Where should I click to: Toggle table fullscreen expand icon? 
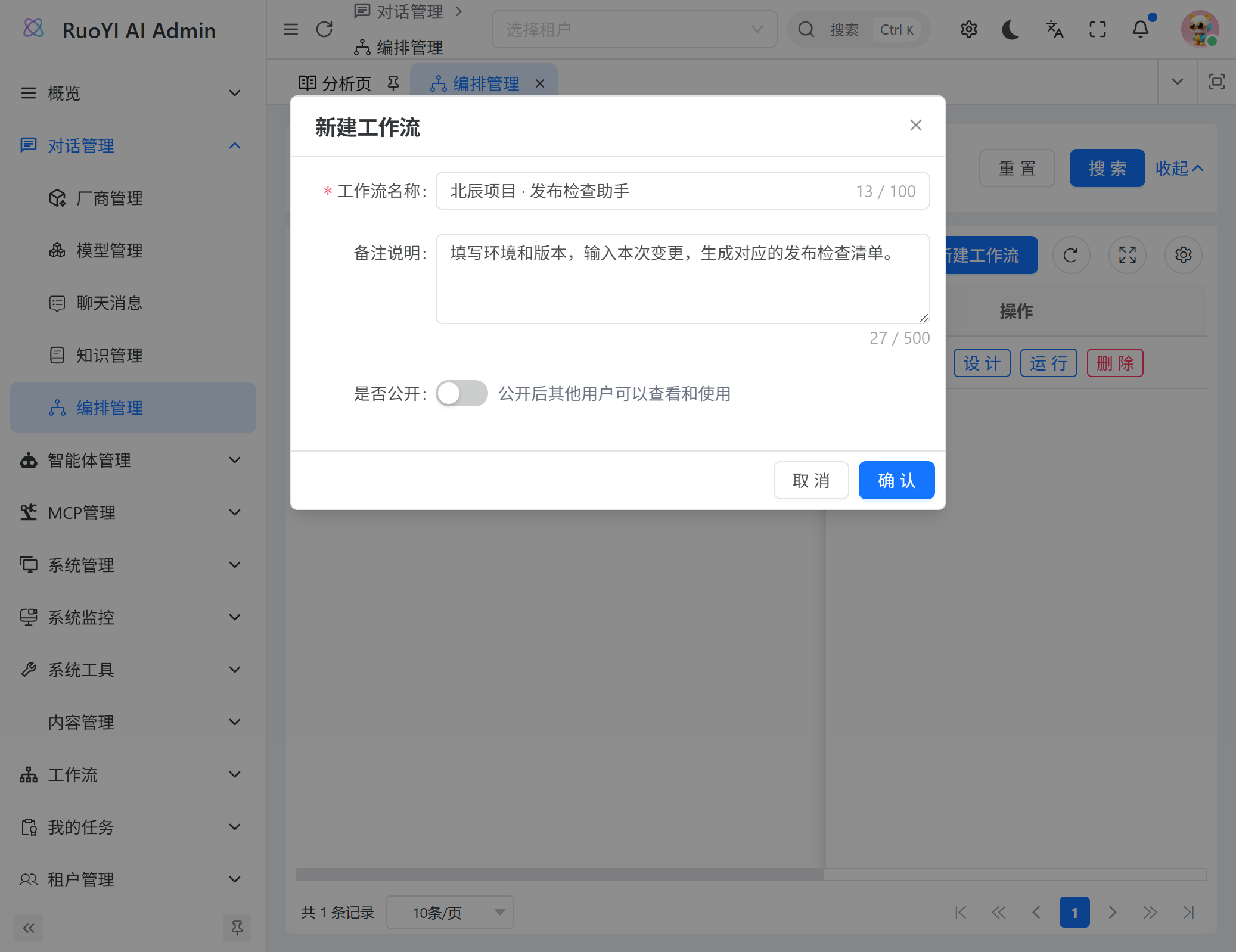pyautogui.click(x=1127, y=255)
